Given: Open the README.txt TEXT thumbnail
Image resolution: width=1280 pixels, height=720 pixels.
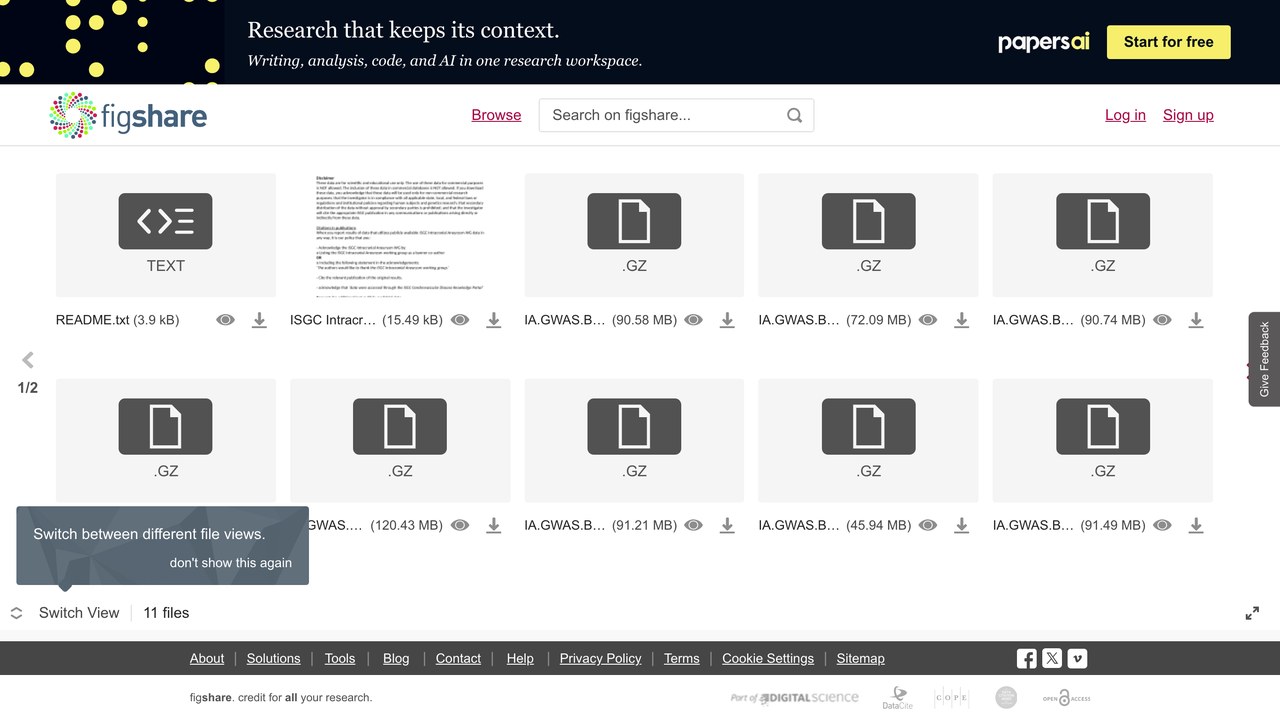Looking at the screenshot, I should pos(166,235).
